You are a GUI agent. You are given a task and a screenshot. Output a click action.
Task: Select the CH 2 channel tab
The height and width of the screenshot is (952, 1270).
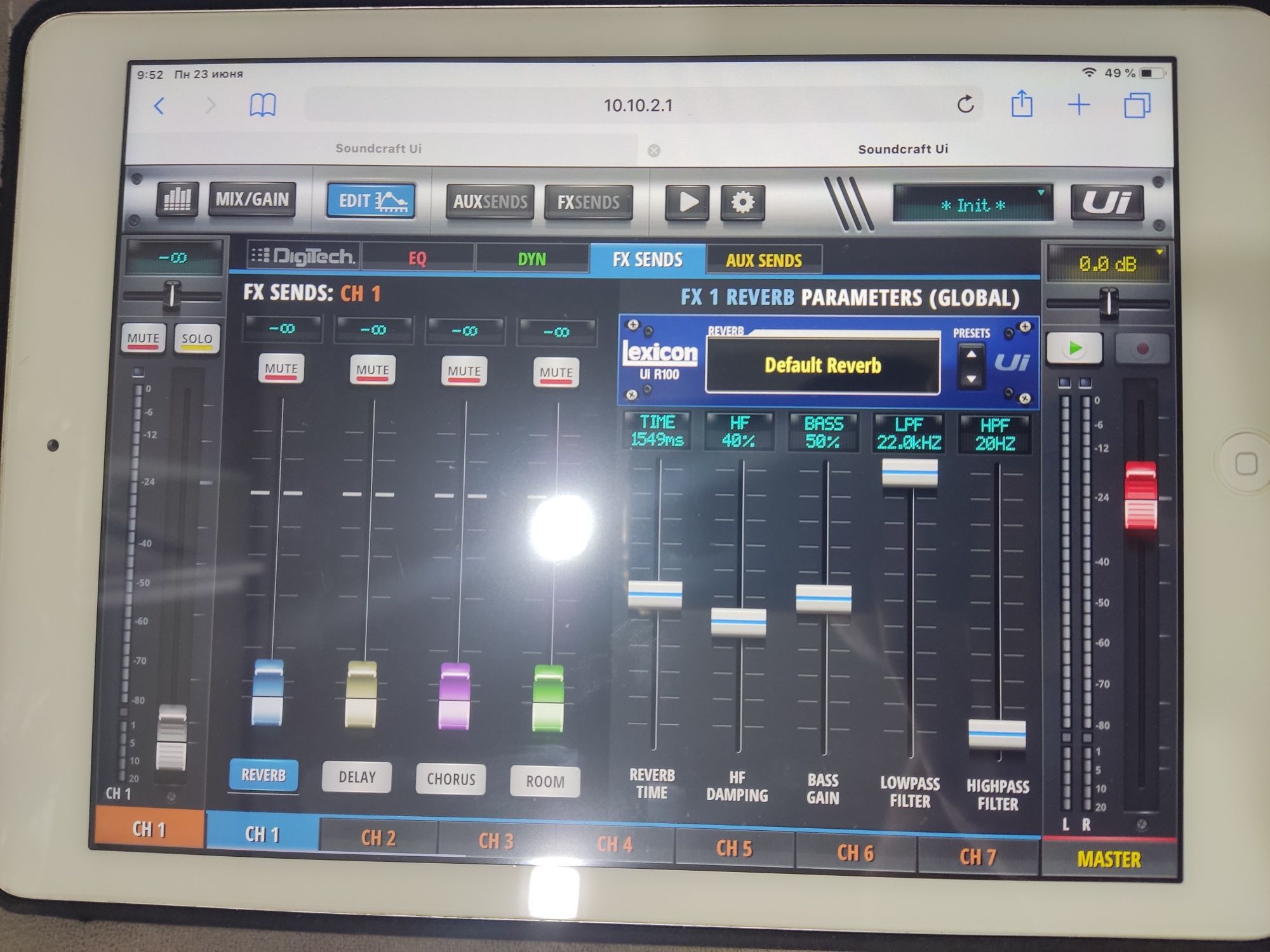378,838
